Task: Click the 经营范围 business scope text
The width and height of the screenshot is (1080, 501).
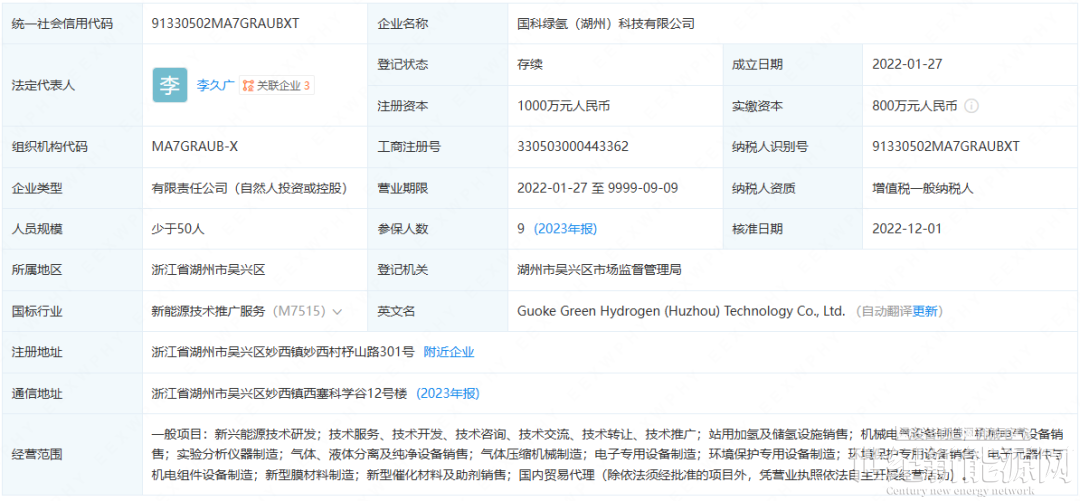Action: pyautogui.click(x=609, y=455)
